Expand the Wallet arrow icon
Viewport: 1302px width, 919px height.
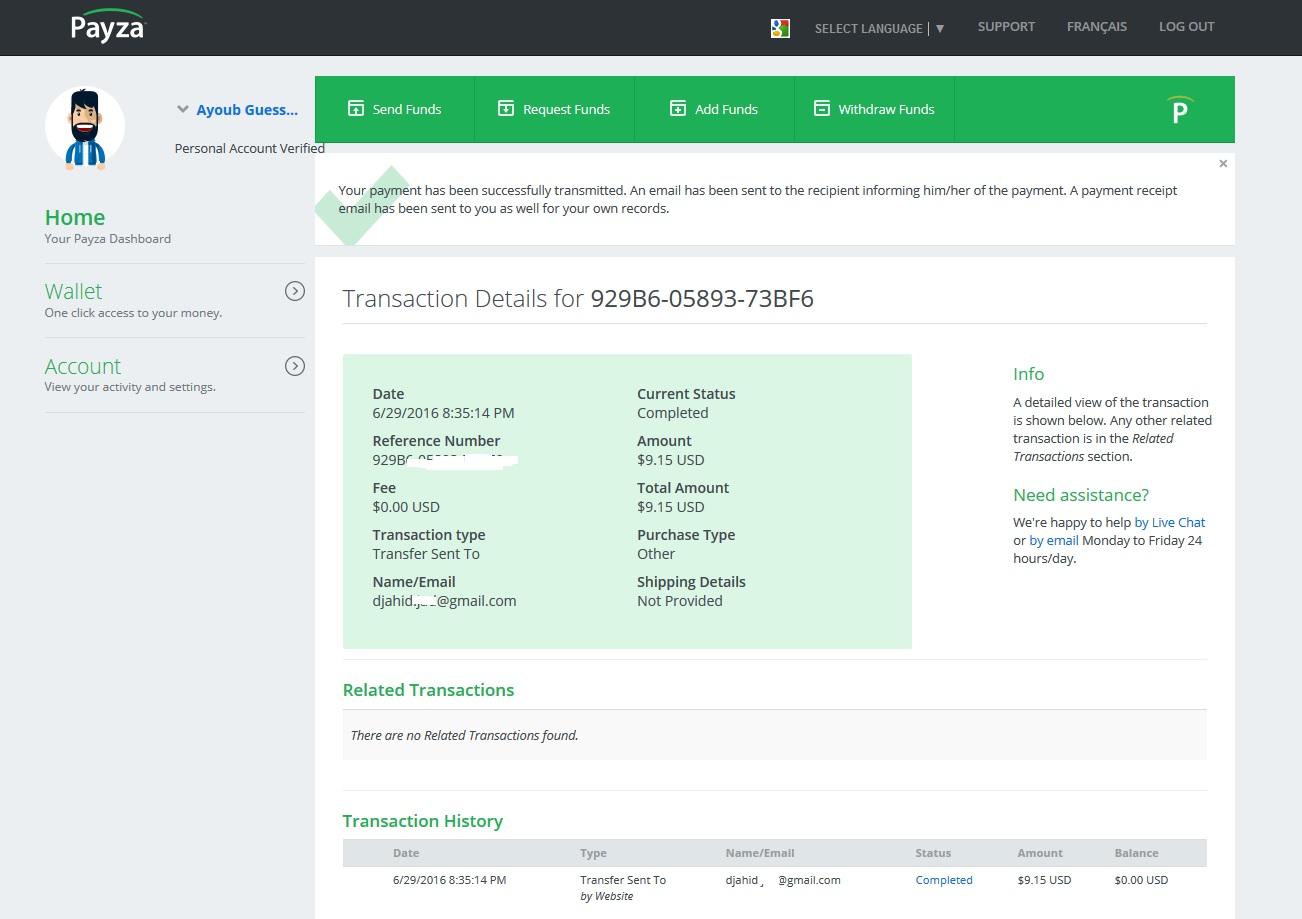pyautogui.click(x=295, y=291)
